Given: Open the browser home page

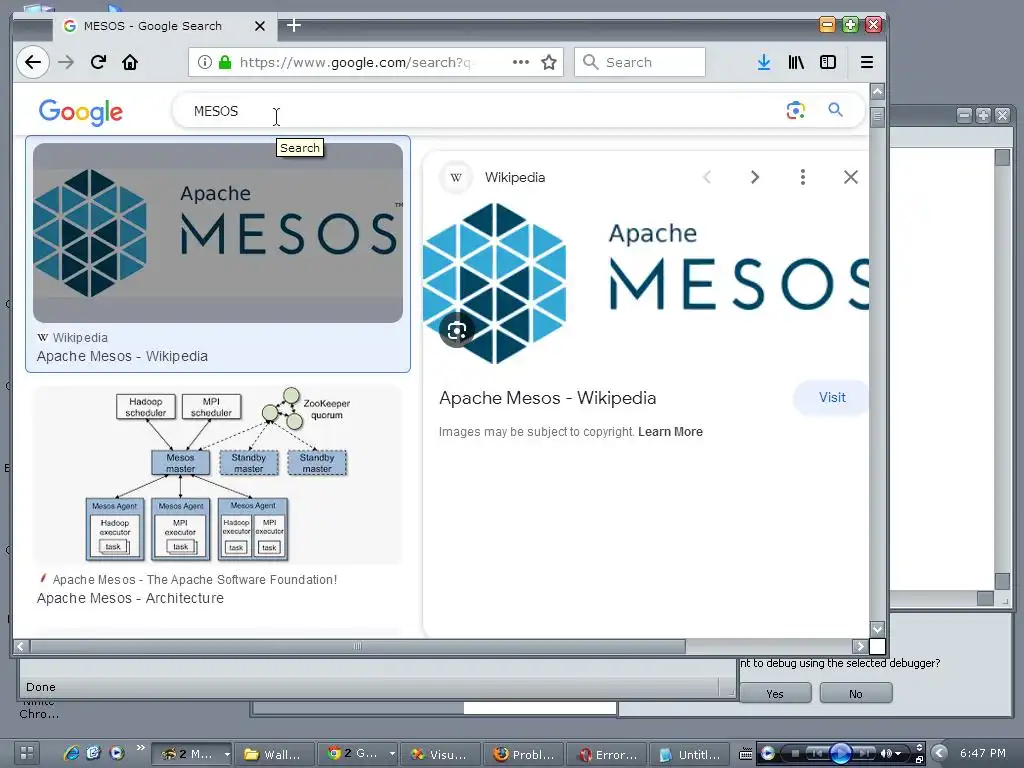Looking at the screenshot, I should 130,62.
